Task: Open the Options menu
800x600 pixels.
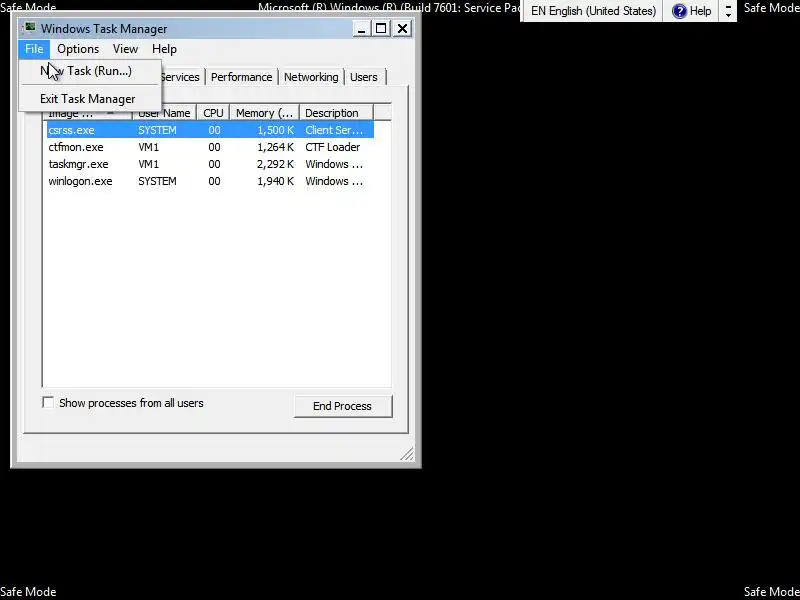Action: click(x=78, y=49)
